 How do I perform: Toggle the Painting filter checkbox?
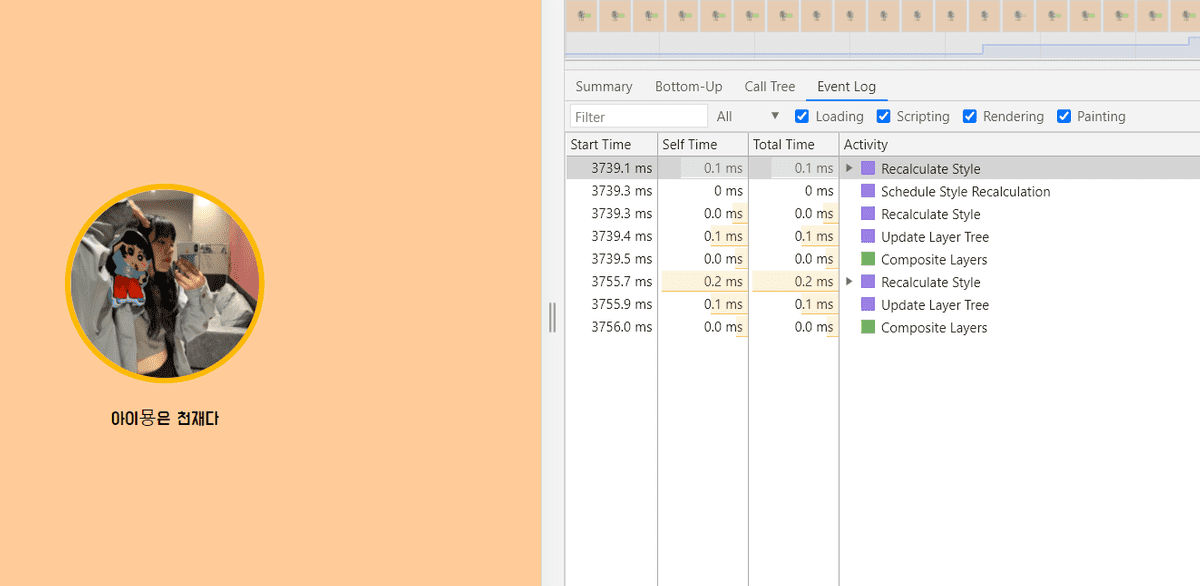1063,116
